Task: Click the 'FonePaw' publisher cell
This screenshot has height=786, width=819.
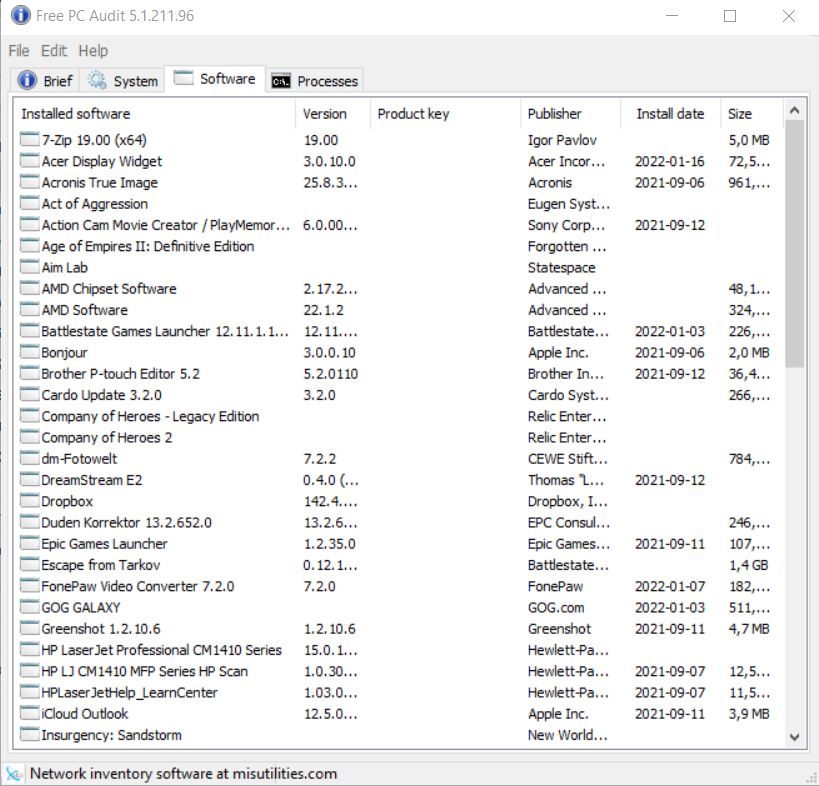Action: (x=555, y=586)
